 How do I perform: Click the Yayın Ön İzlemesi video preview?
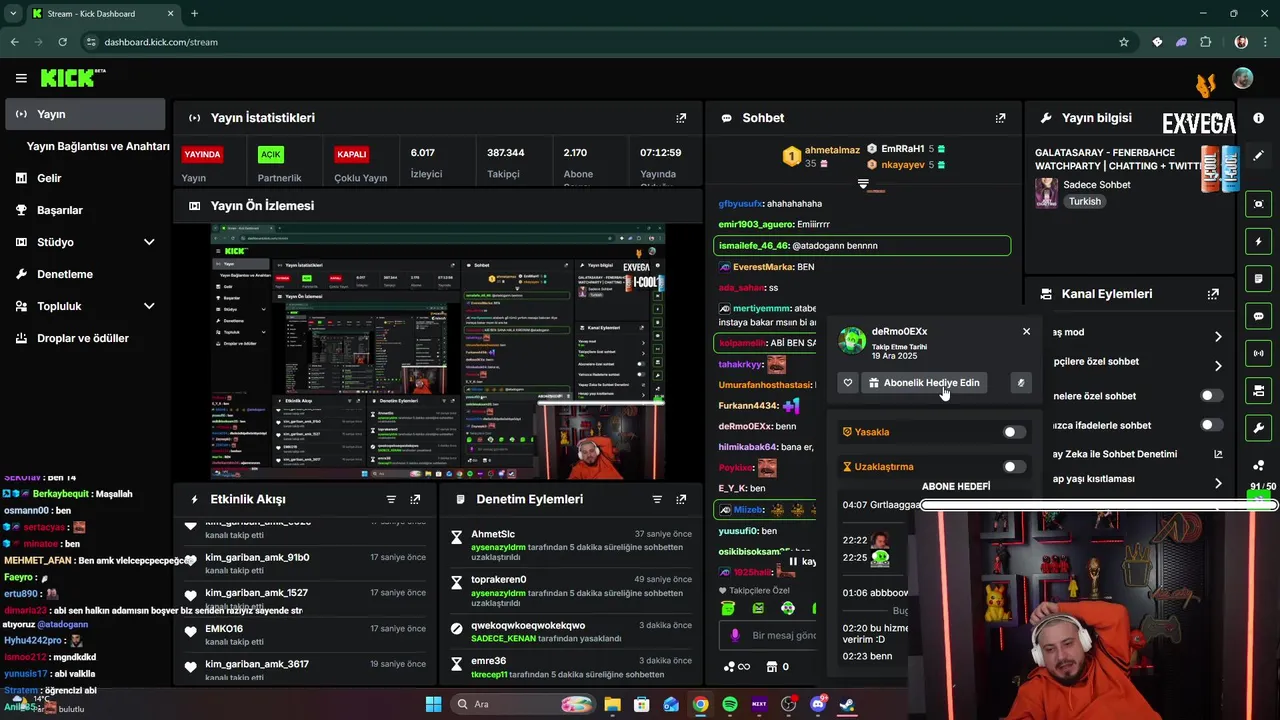tap(438, 352)
